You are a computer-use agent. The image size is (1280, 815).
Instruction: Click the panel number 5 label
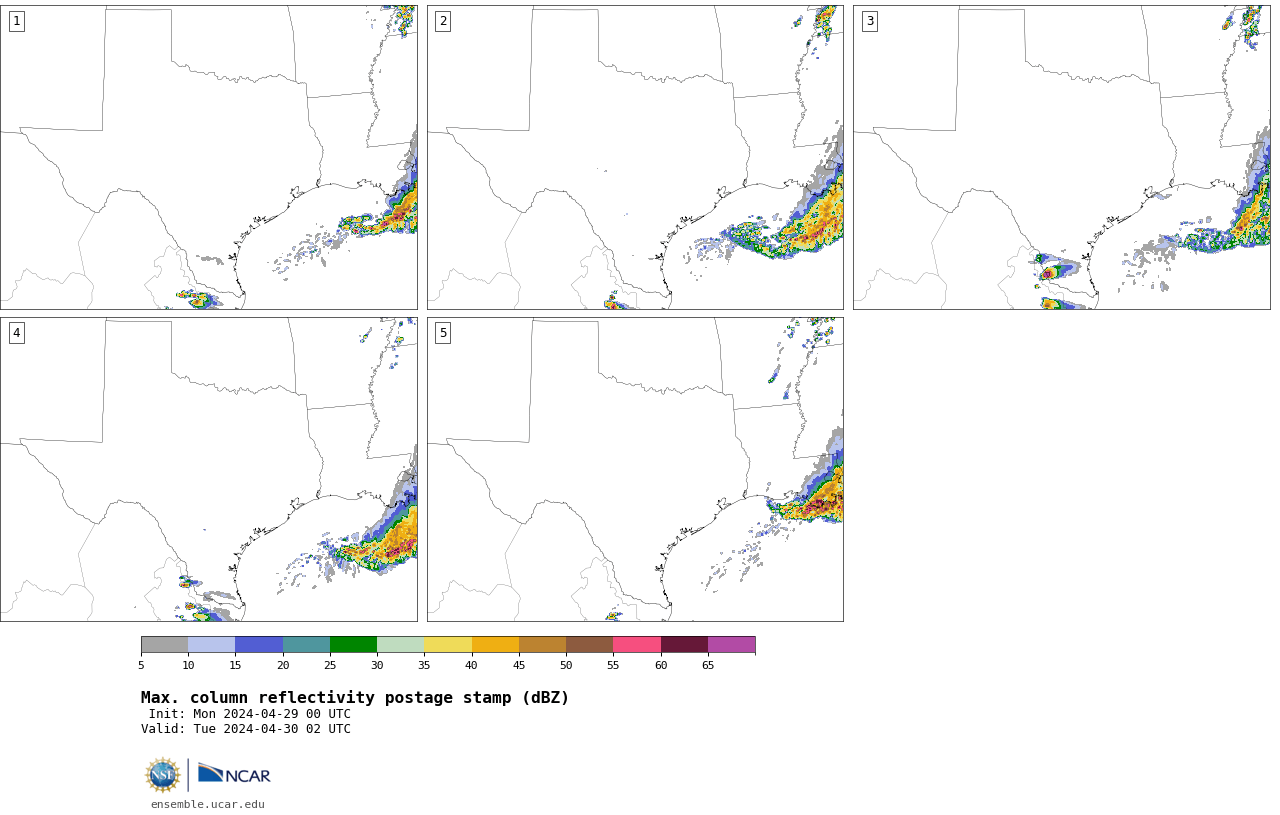point(443,333)
